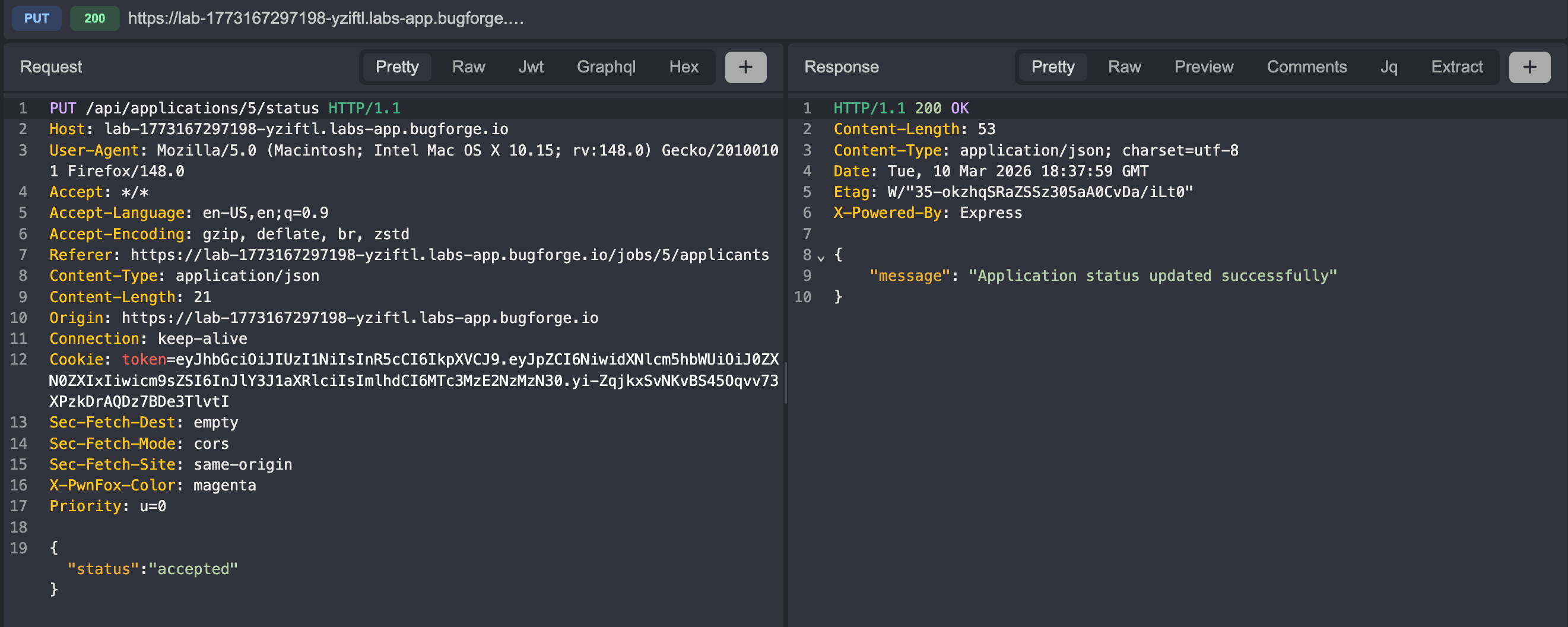Screen dimensions: 1568x627
Task: Switch response view to Raw tab
Action: point(1123,67)
